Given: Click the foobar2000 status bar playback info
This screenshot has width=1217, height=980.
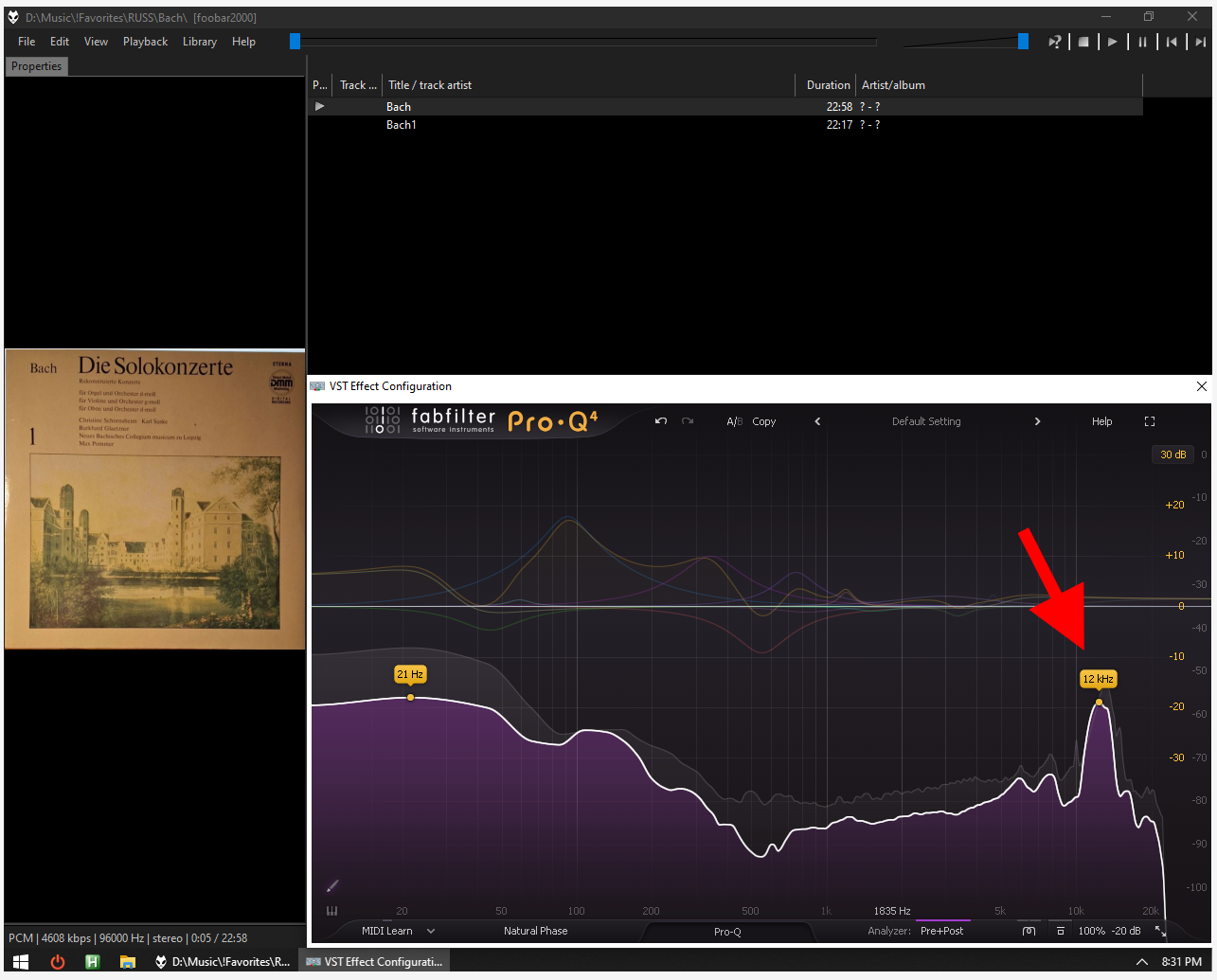Looking at the screenshot, I should click(128, 938).
